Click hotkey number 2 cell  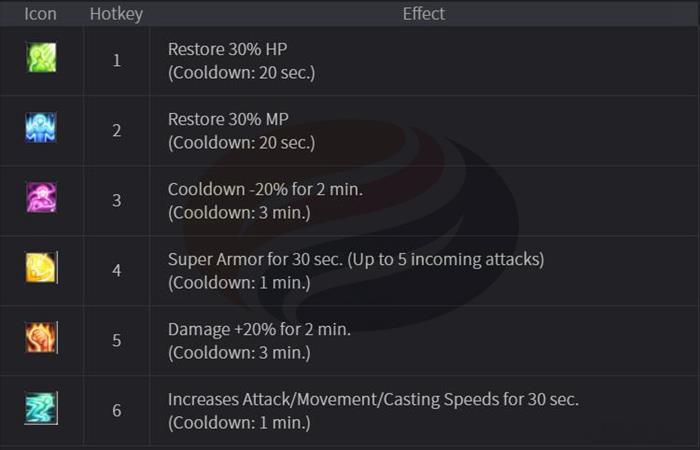[116, 130]
